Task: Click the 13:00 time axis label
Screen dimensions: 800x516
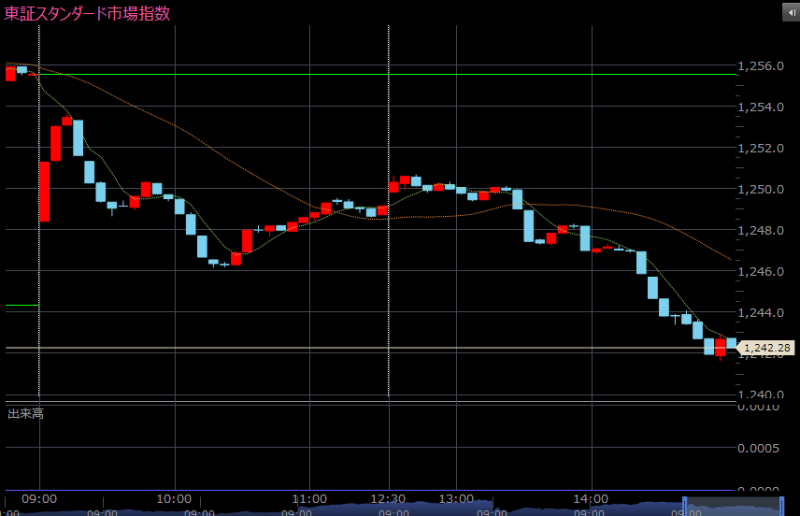Action: 456,499
